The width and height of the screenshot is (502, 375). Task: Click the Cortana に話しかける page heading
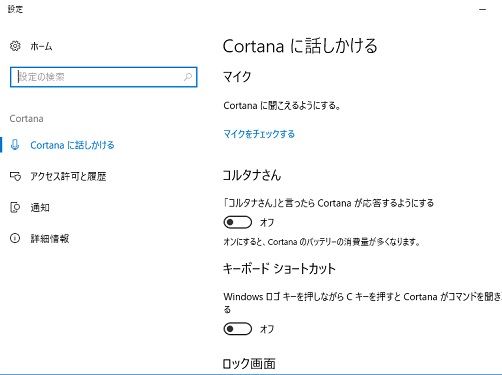[x=300, y=46]
